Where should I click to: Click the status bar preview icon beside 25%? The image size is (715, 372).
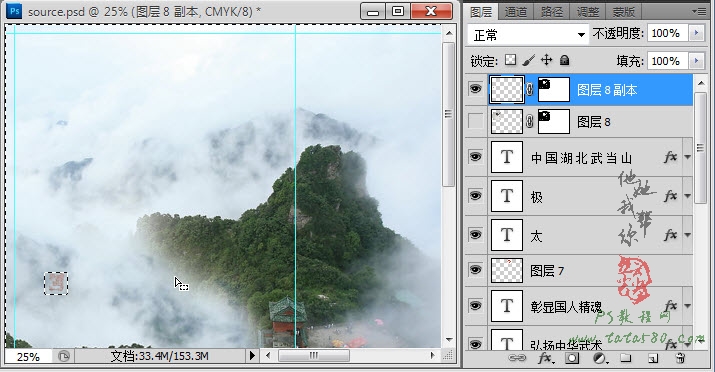click(x=64, y=356)
